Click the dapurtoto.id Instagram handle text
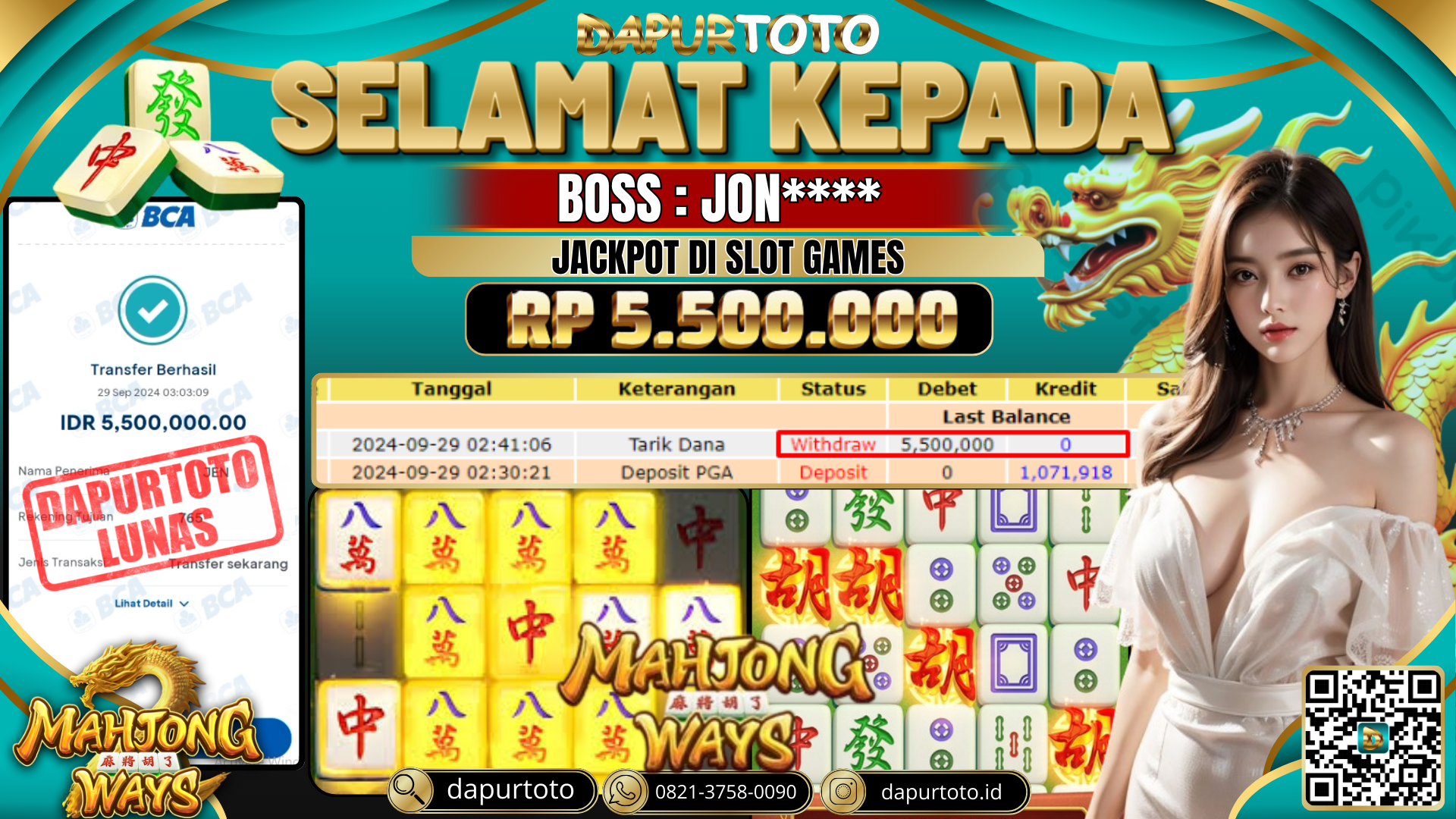This screenshot has height=819, width=1456. pos(941,792)
